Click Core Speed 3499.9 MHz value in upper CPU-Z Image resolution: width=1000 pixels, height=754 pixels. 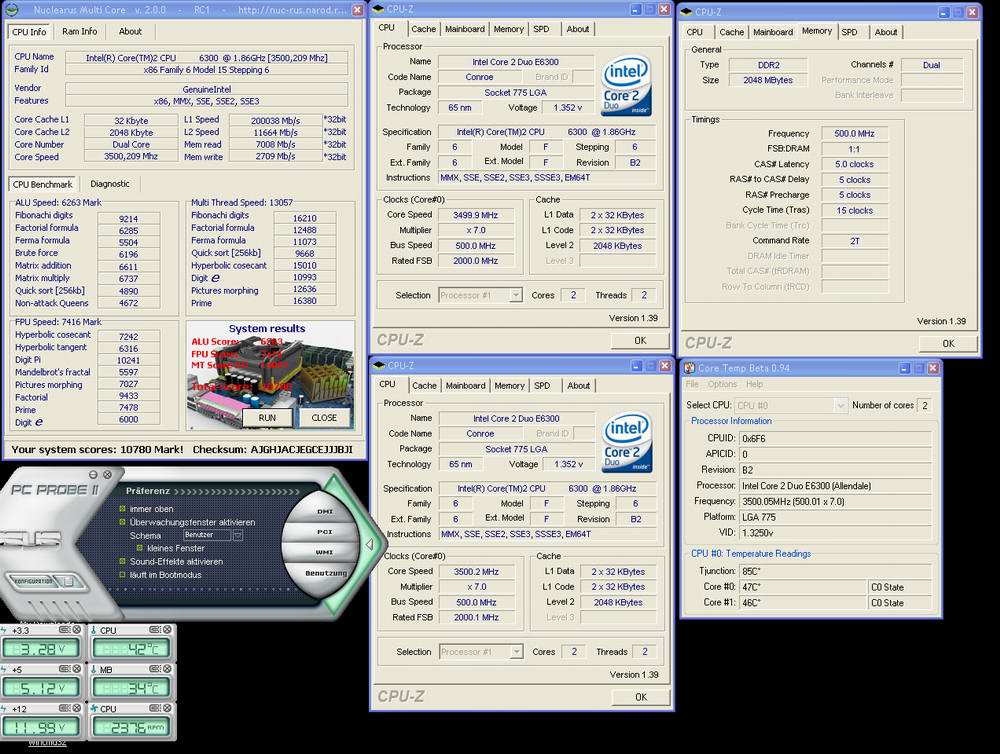475,215
